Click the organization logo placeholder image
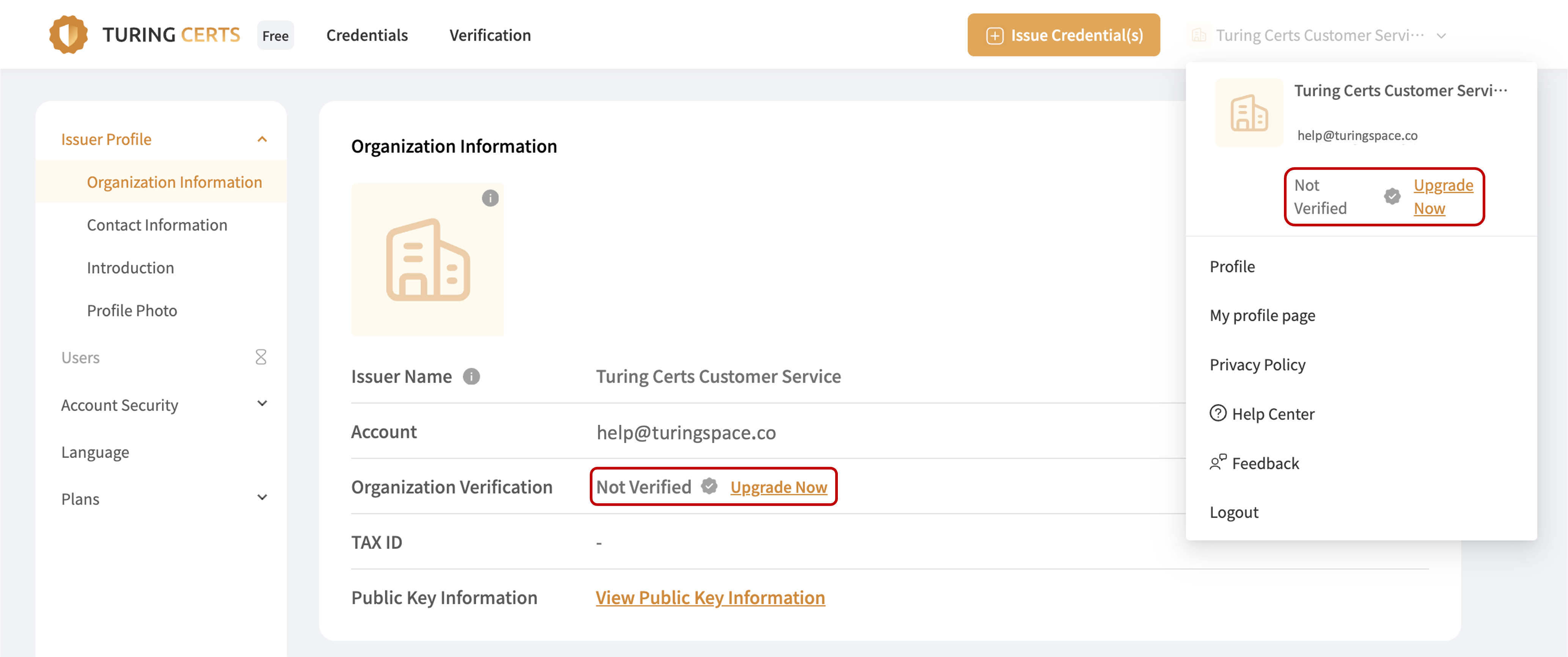Screen dimensions: 1568x657 pyautogui.click(x=427, y=260)
